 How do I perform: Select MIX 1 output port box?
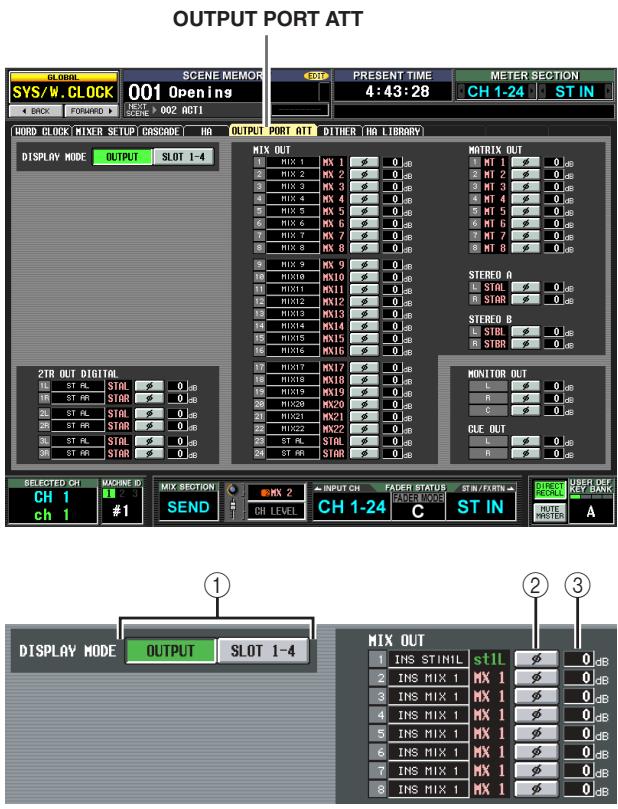point(292,162)
